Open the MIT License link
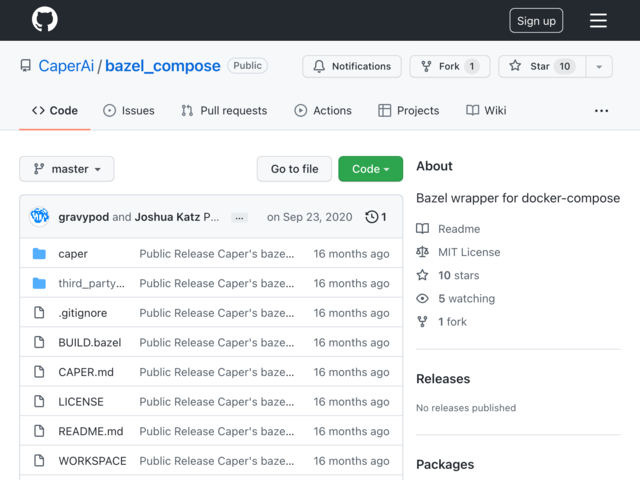The image size is (640, 480). 469,252
